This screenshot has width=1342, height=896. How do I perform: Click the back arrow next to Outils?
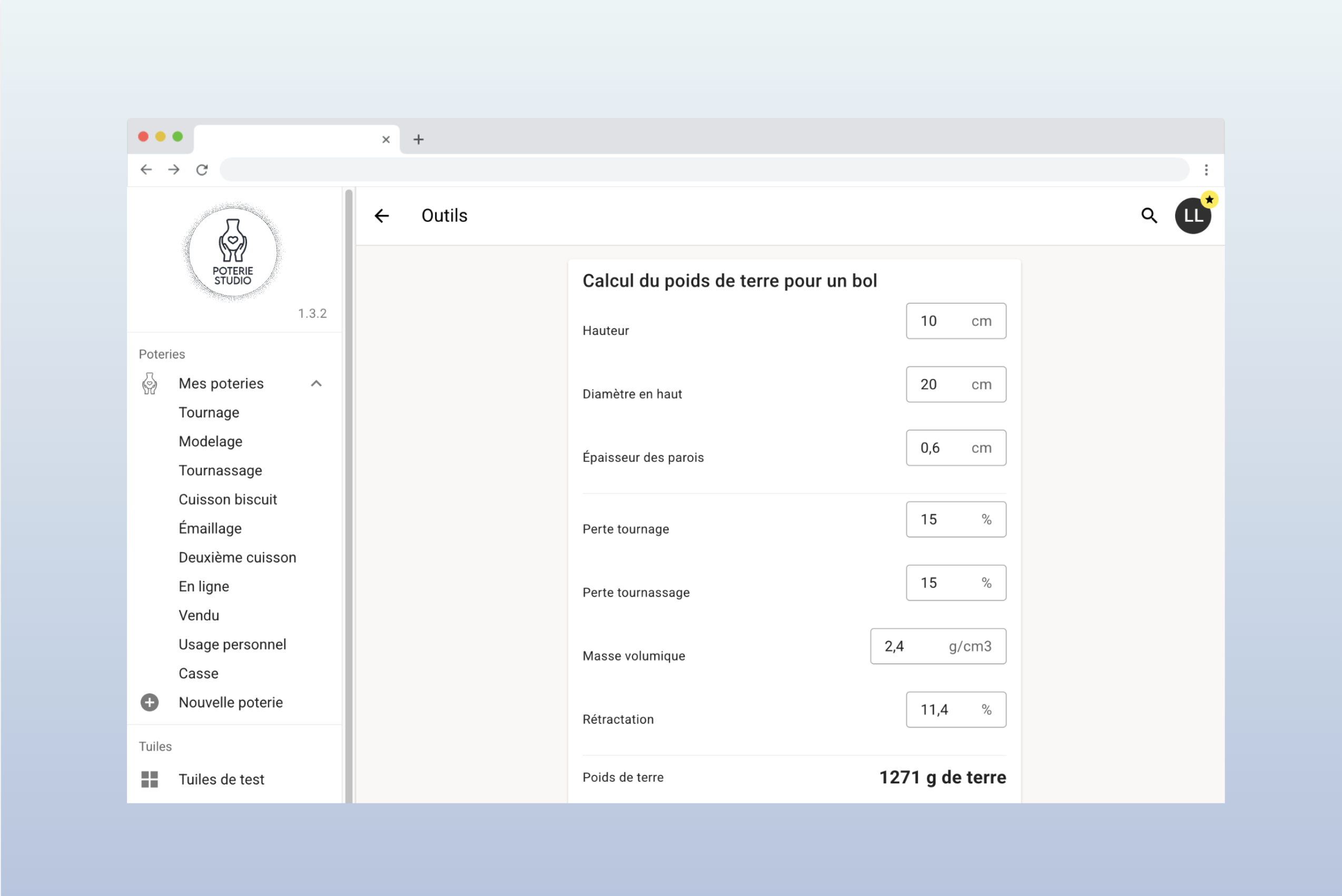coord(382,216)
